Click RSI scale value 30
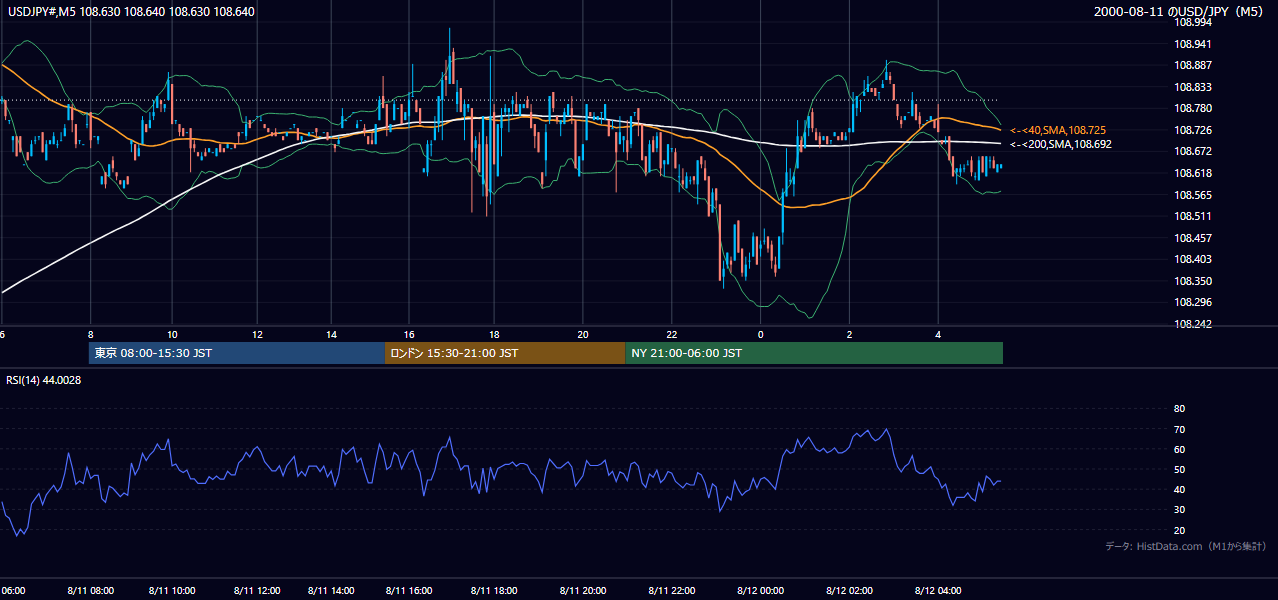 click(x=1179, y=510)
